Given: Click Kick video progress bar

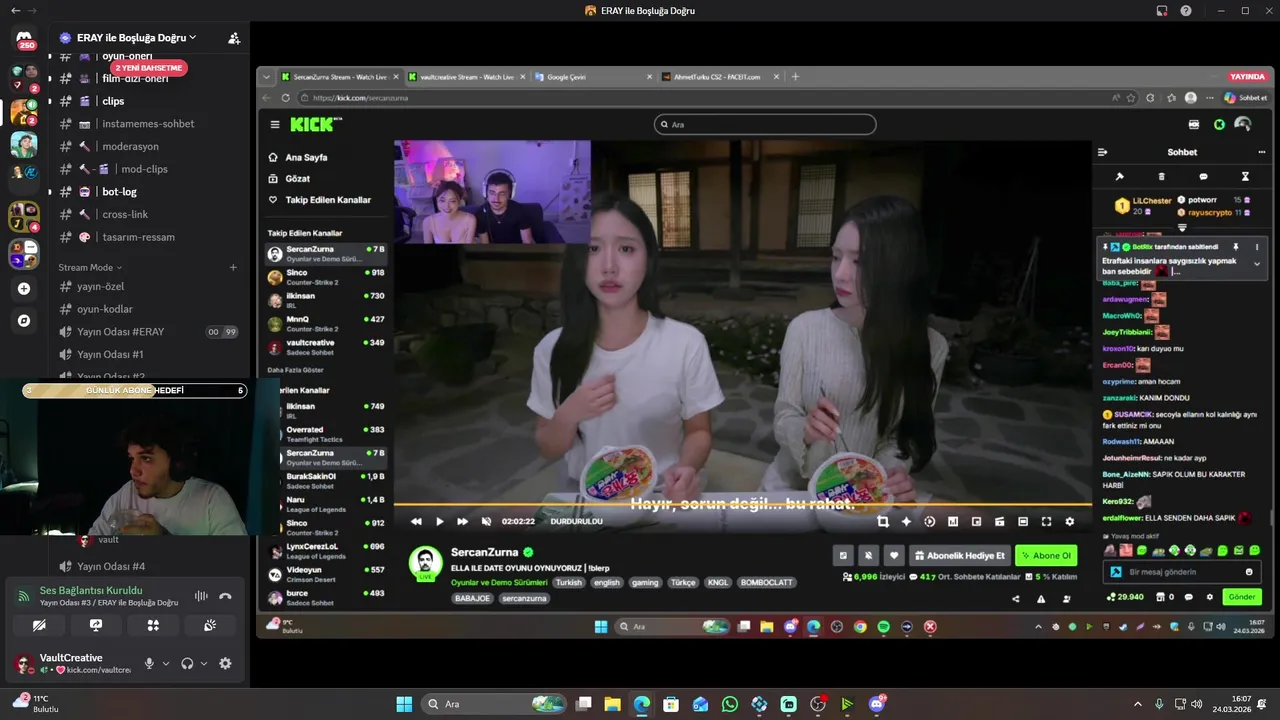Looking at the screenshot, I should tap(742, 505).
